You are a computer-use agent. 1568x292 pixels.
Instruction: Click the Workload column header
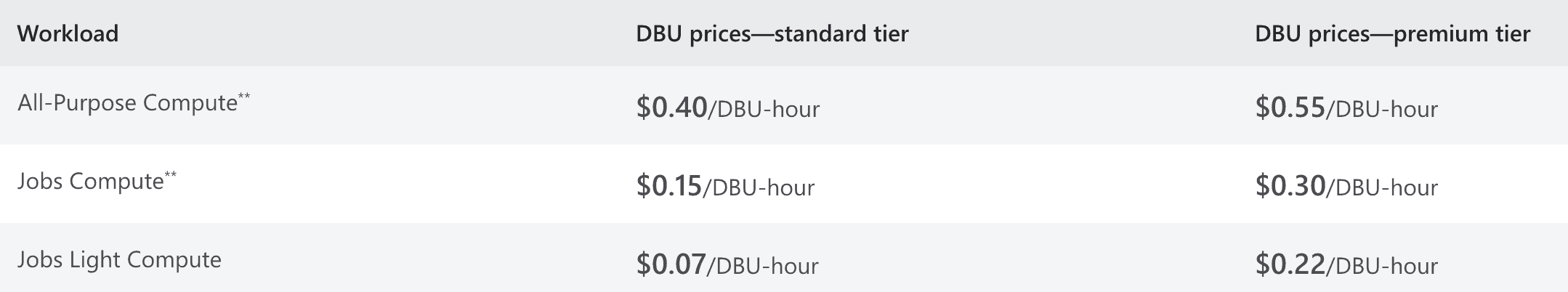(68, 34)
